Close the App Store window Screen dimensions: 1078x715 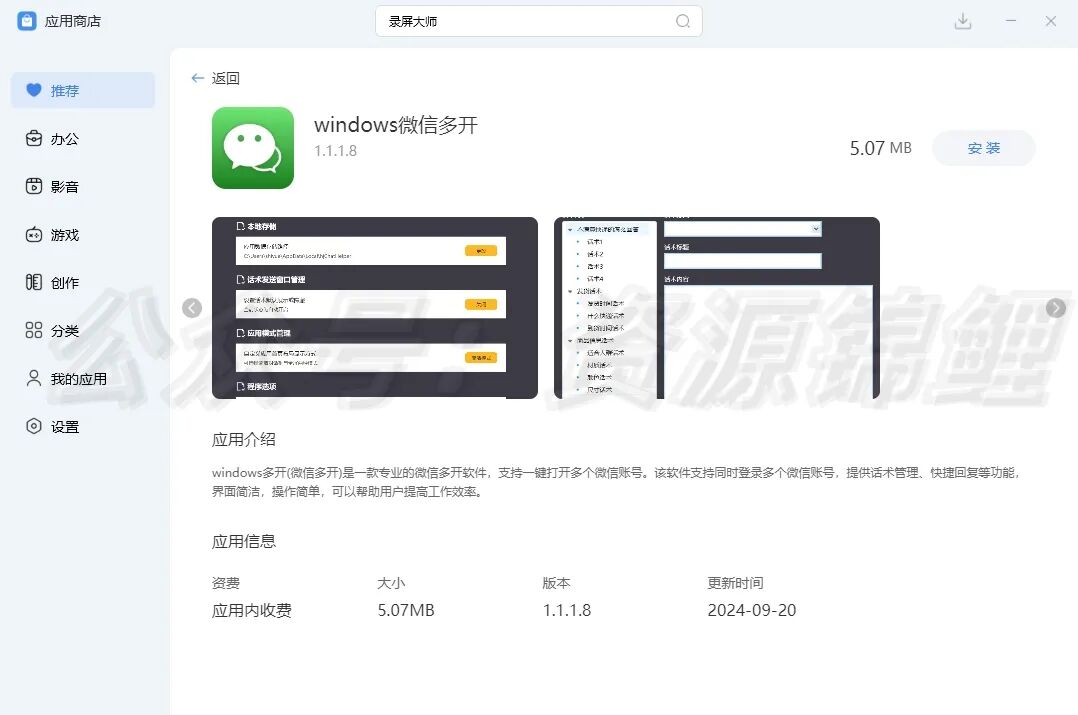click(x=1050, y=21)
